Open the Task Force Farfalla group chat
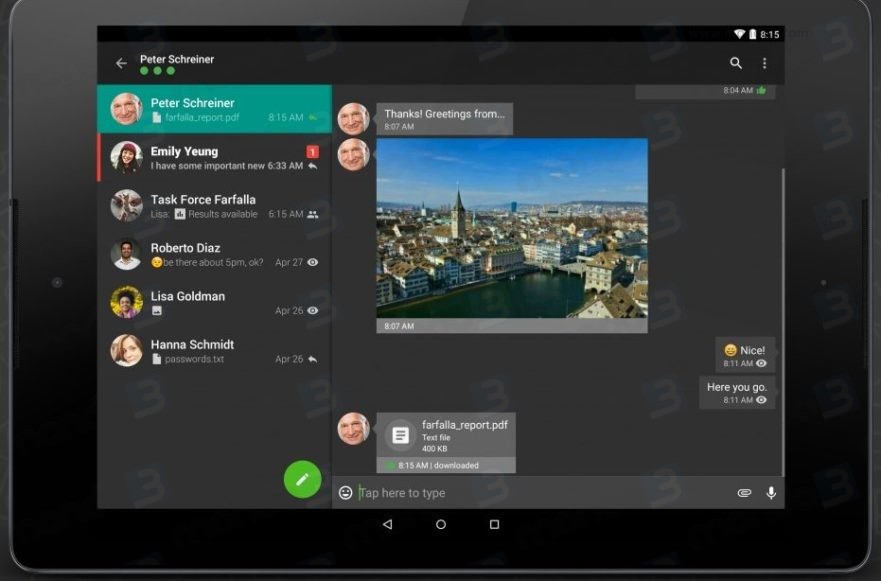The height and width of the screenshot is (581, 881). [x=215, y=206]
